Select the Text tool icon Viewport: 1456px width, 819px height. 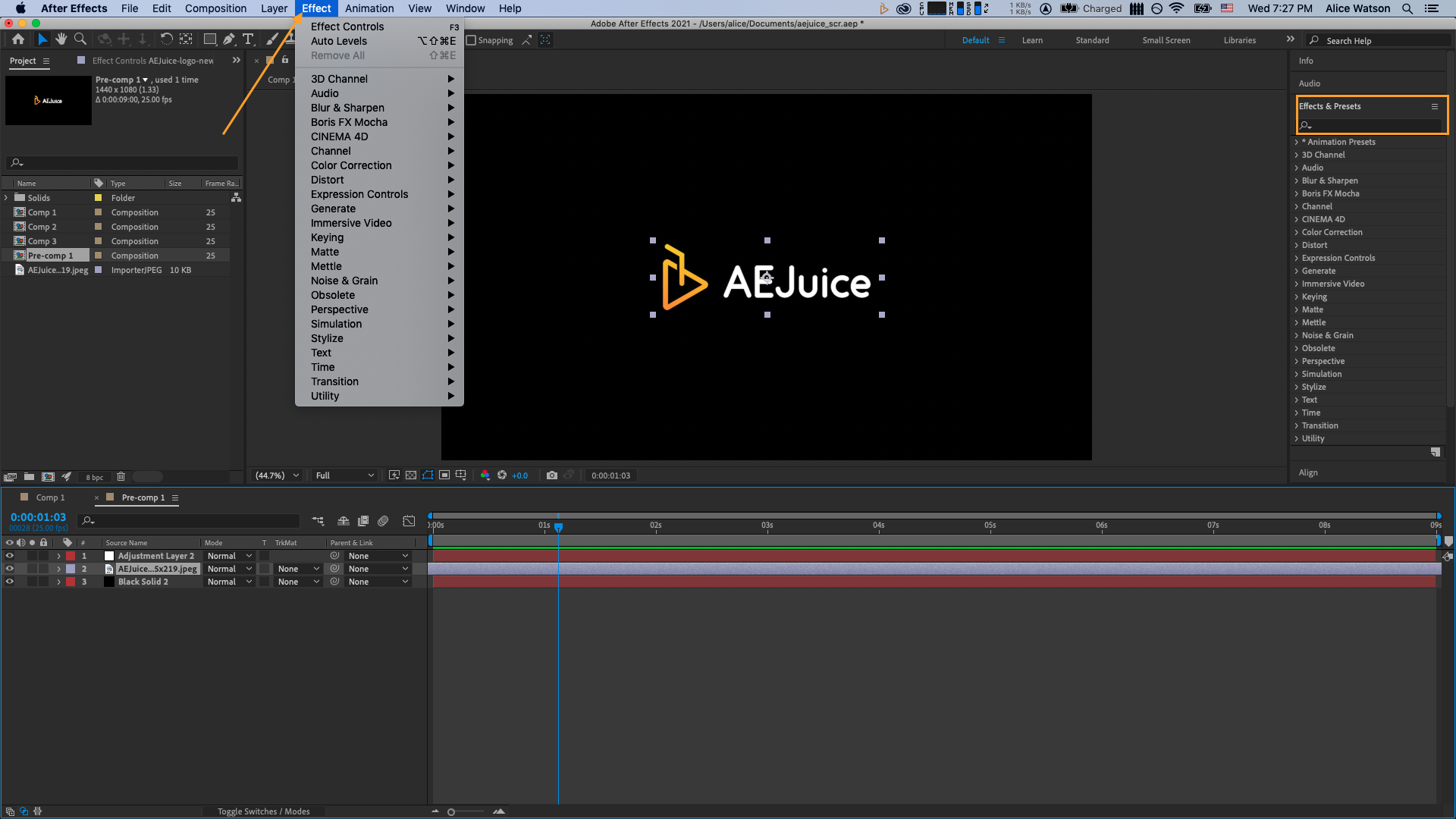(247, 39)
